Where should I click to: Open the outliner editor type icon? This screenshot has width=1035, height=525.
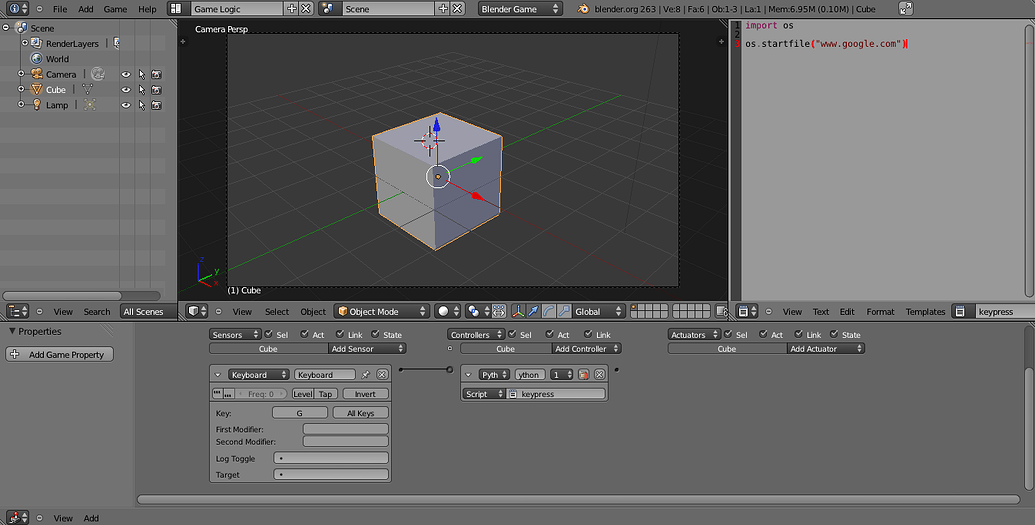[x=18, y=311]
